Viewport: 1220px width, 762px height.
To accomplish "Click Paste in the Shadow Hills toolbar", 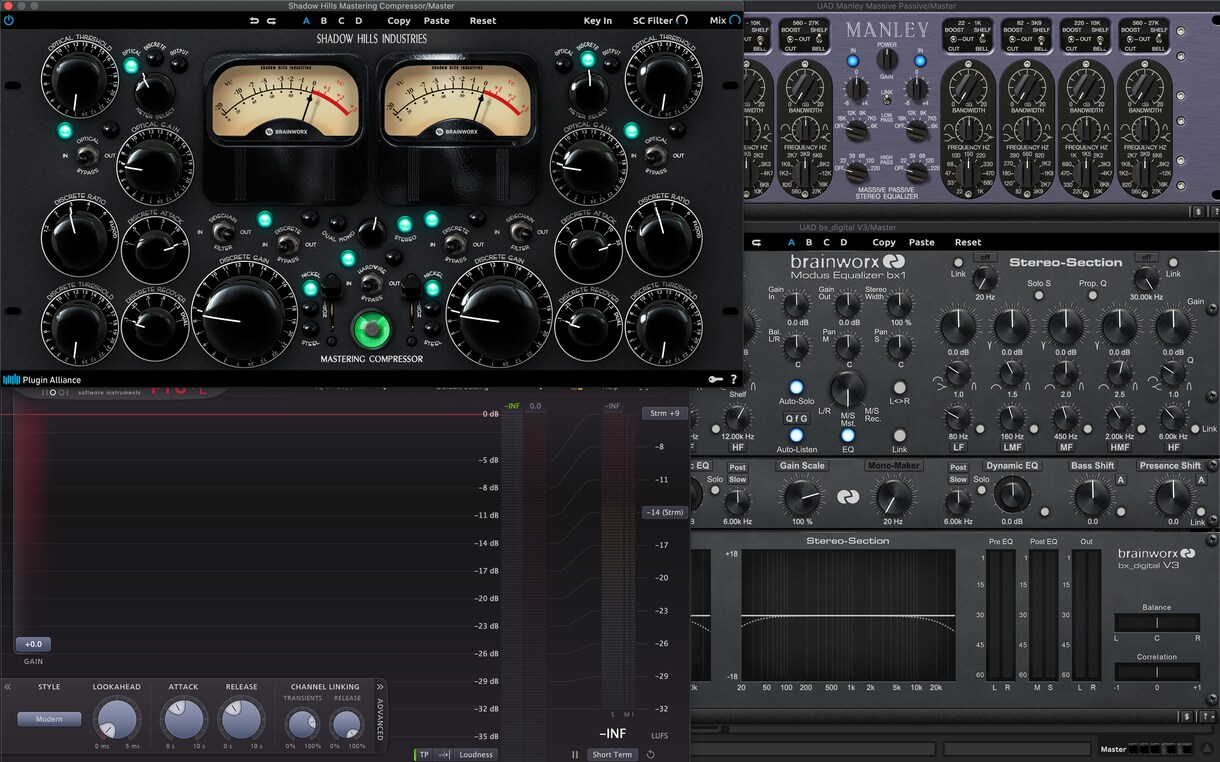I will [437, 20].
